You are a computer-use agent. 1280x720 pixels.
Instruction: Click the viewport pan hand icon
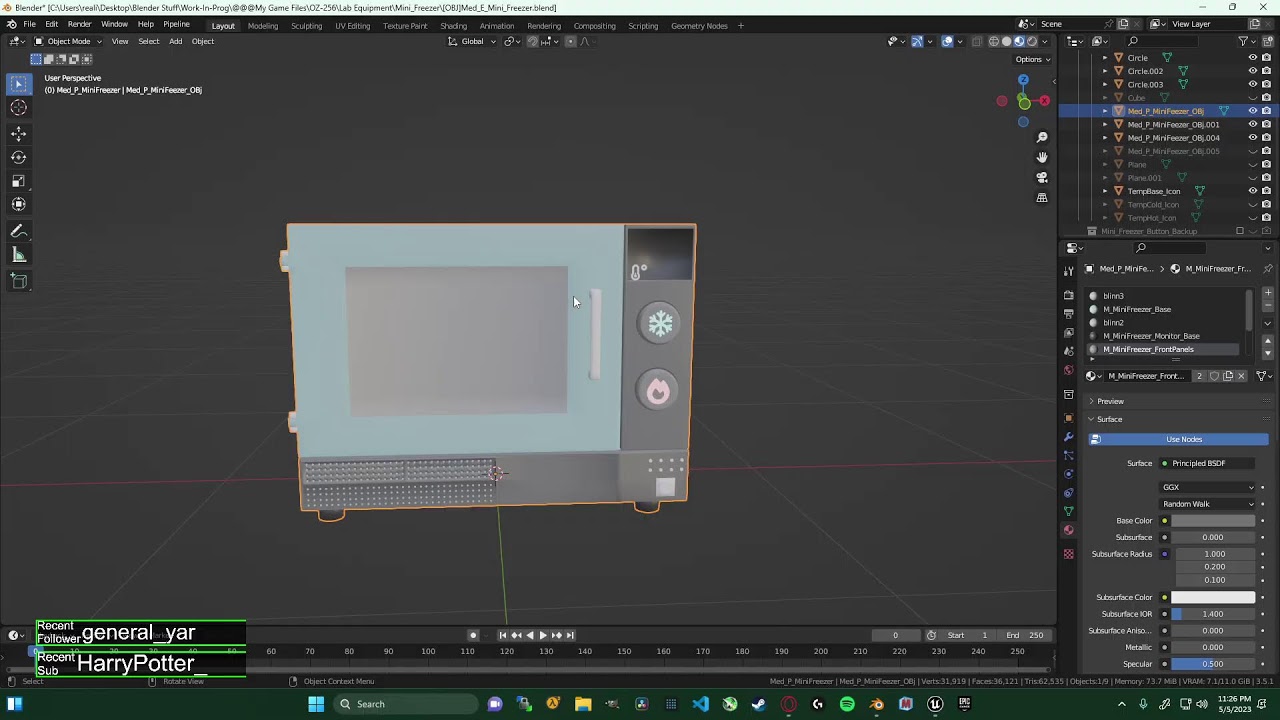click(x=1042, y=157)
